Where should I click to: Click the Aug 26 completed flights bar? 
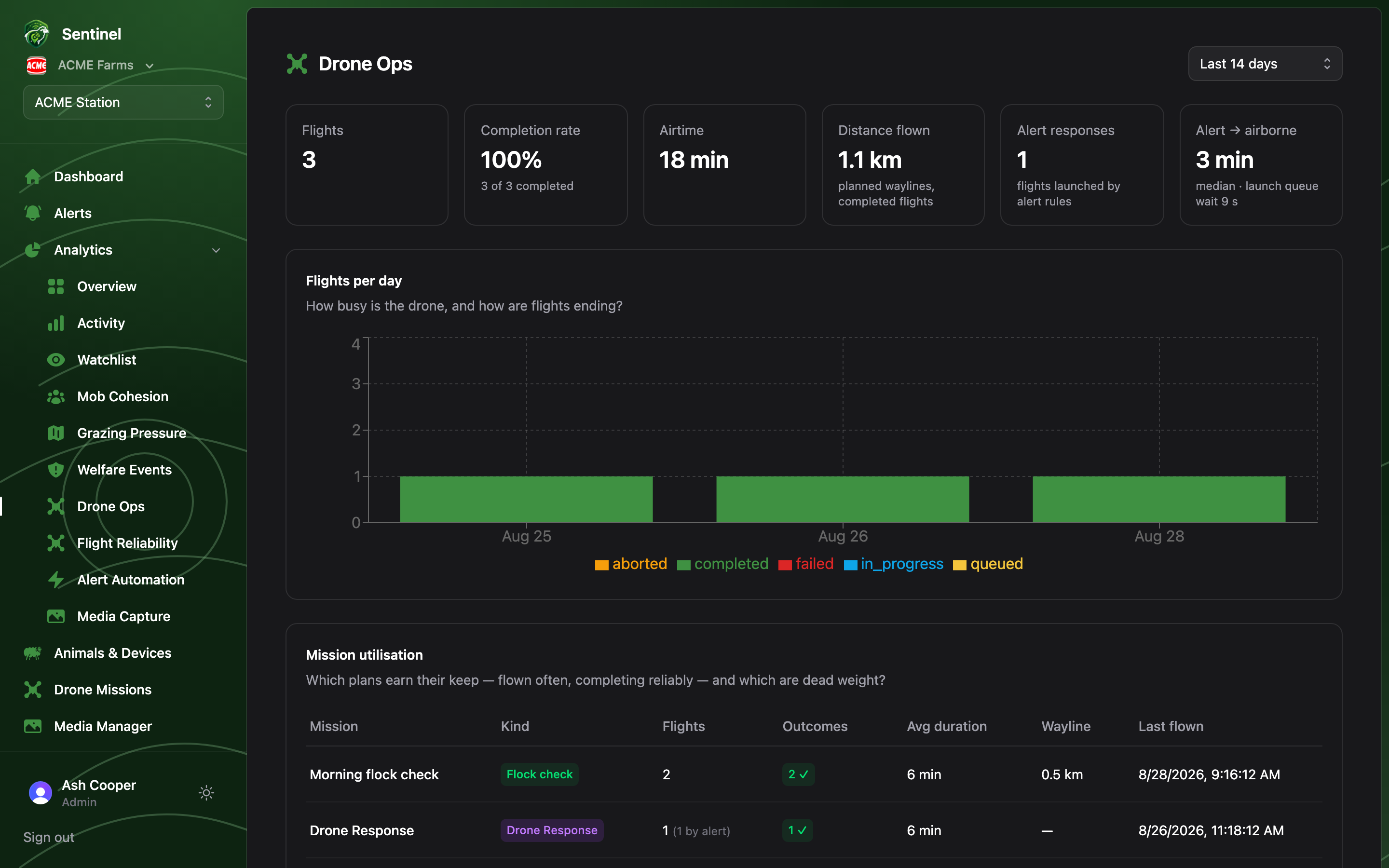click(843, 499)
